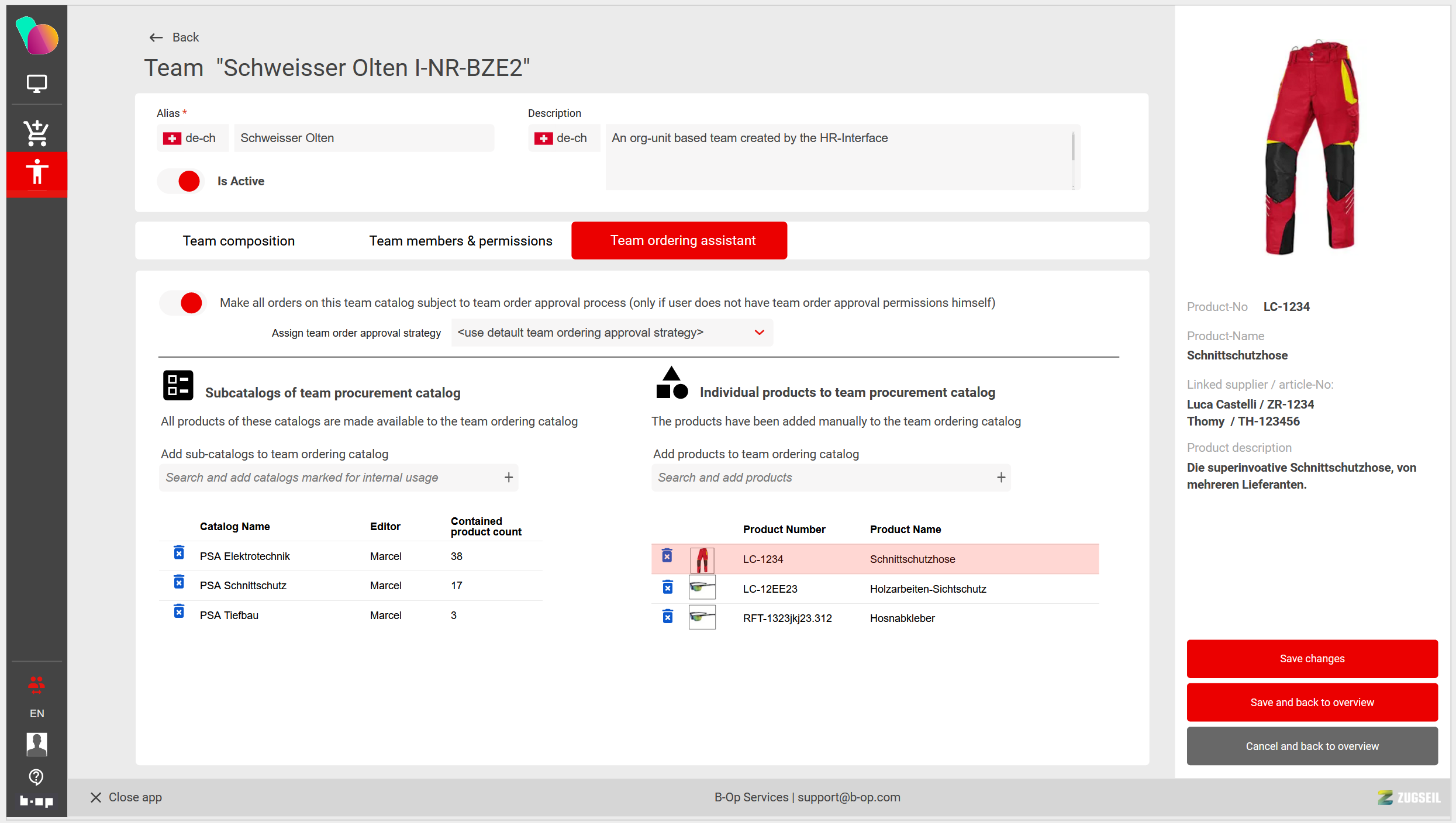Delete PSA Tiefbau catalog row

click(x=179, y=612)
